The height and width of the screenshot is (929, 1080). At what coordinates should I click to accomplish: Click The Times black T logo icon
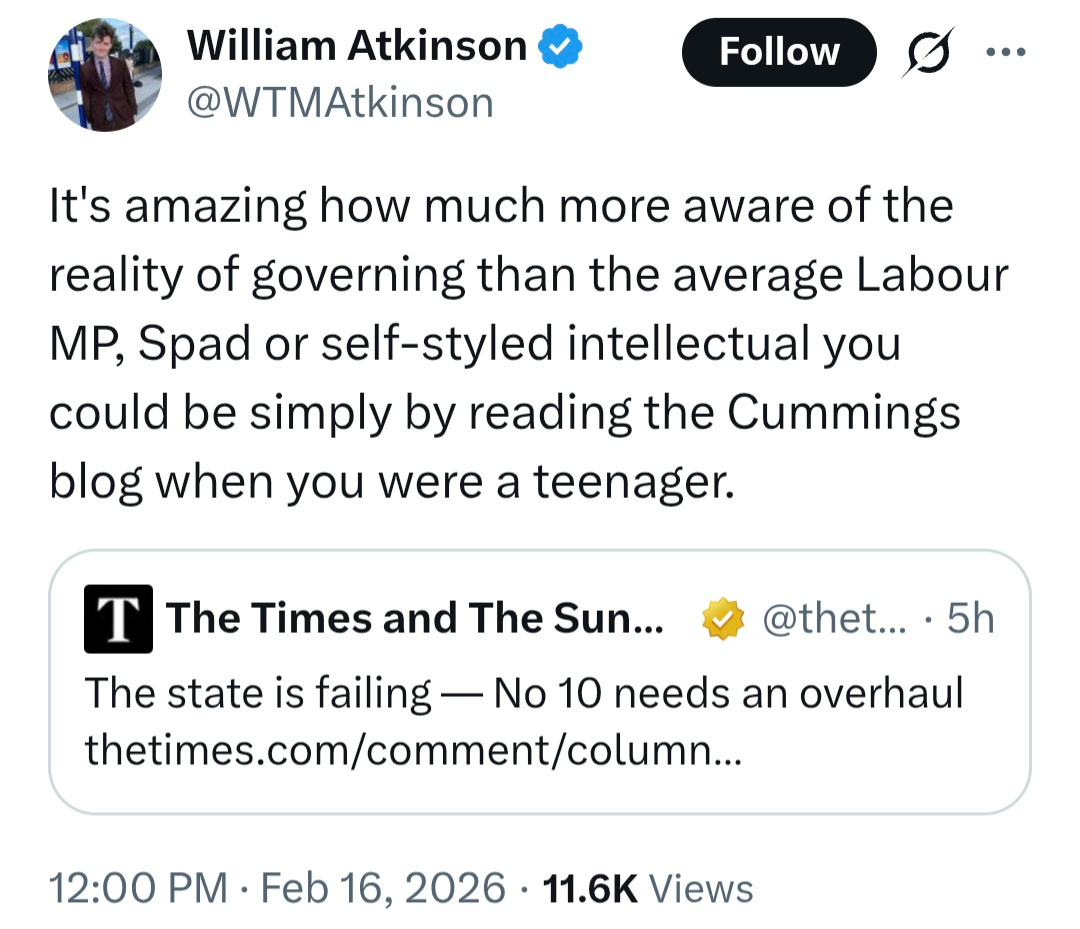pyautogui.click(x=118, y=618)
